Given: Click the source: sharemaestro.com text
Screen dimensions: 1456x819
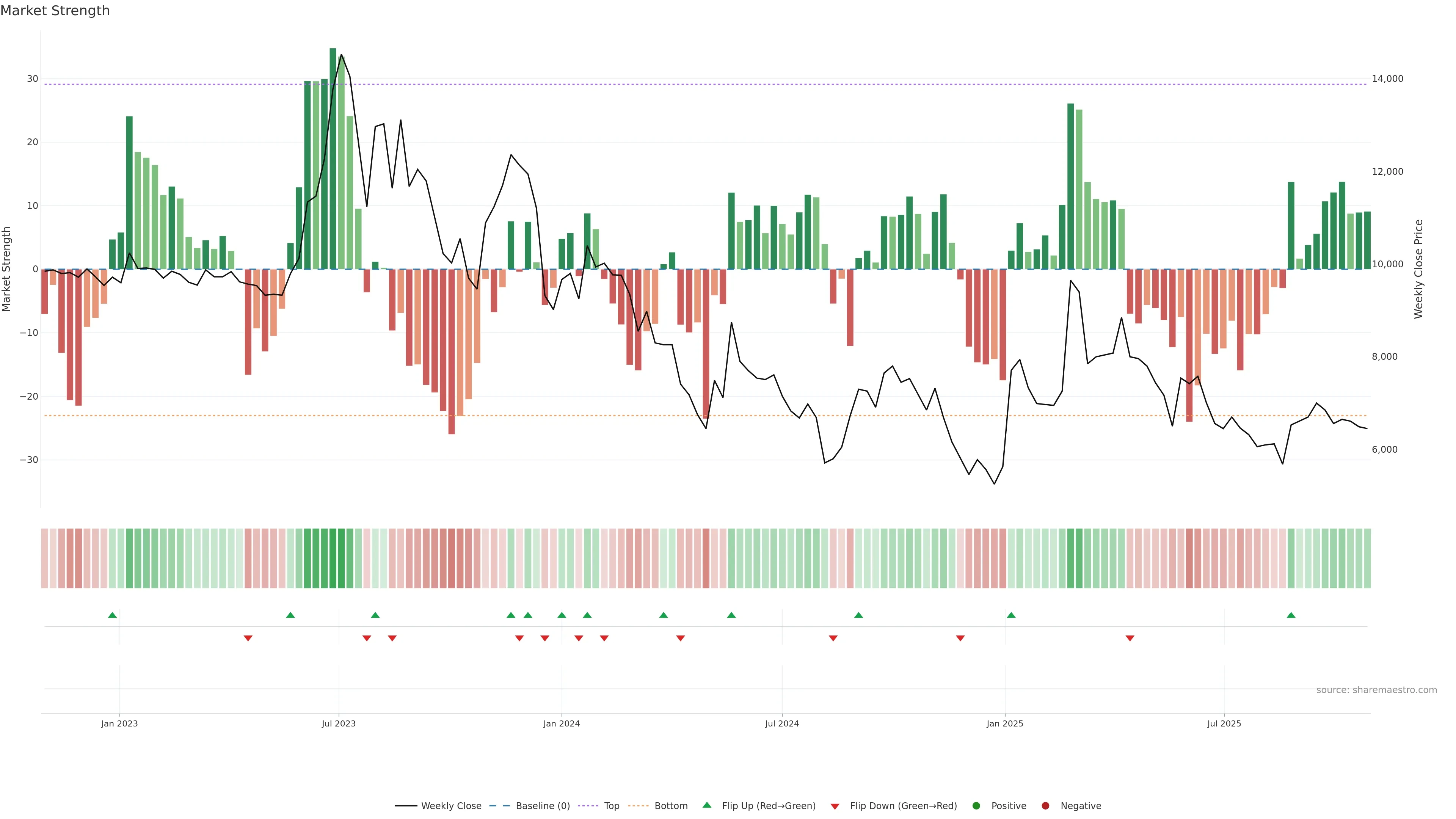Looking at the screenshot, I should pos(1376,690).
